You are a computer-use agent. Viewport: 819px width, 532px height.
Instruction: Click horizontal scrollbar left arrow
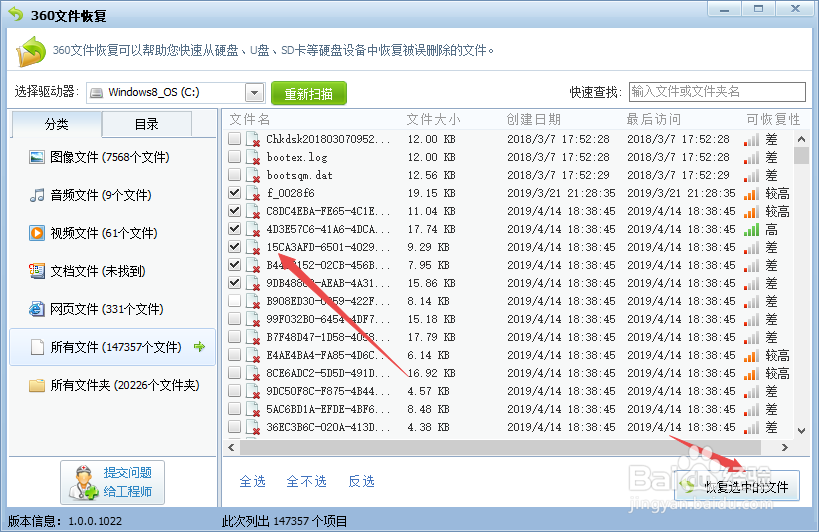coord(231,447)
